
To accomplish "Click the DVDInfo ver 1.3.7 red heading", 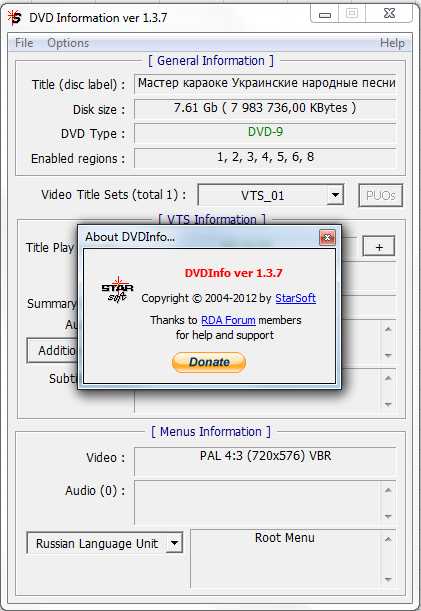I will pyautogui.click(x=233, y=273).
